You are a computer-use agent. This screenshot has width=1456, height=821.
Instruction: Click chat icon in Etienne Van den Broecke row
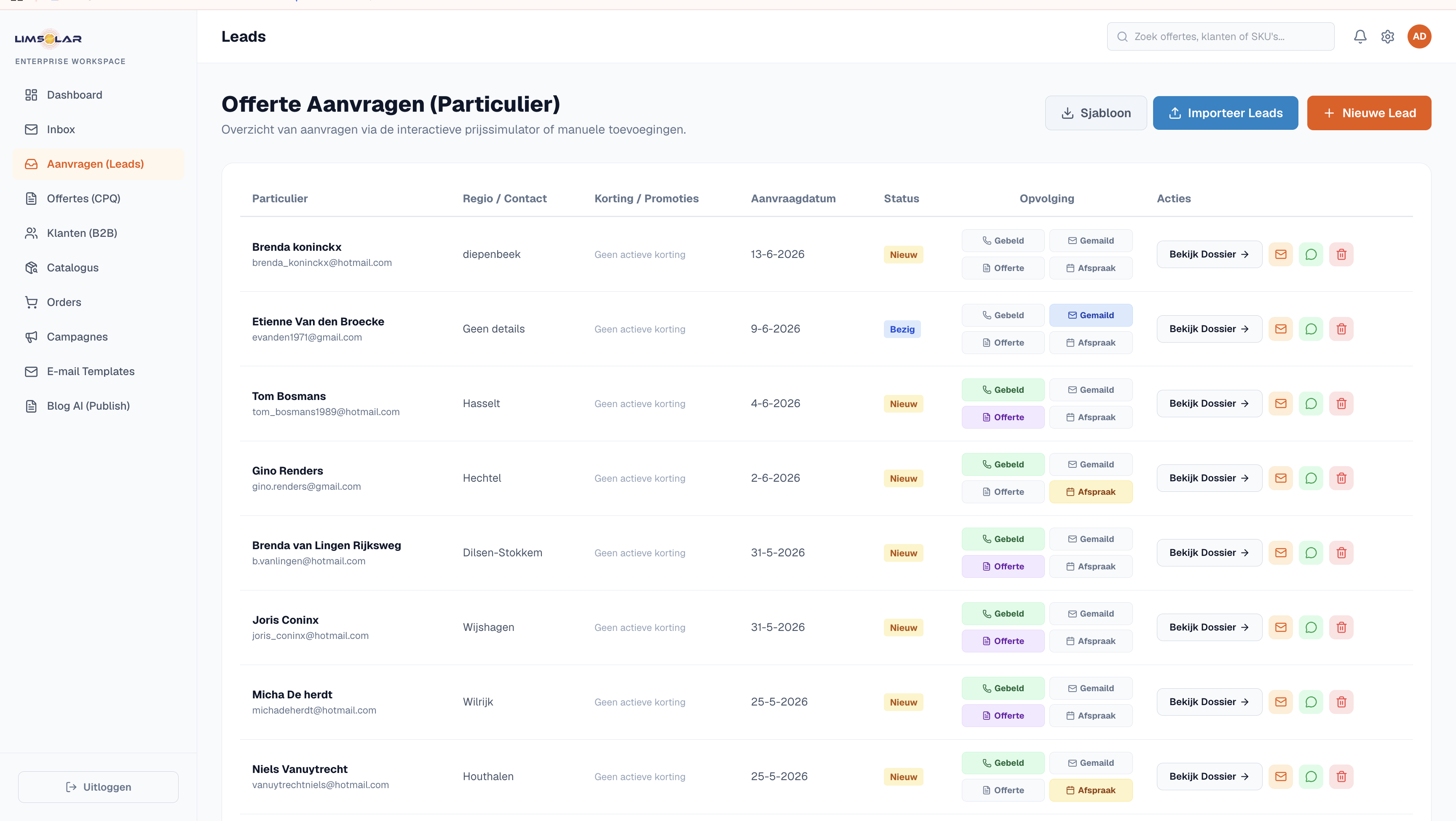[1311, 329]
